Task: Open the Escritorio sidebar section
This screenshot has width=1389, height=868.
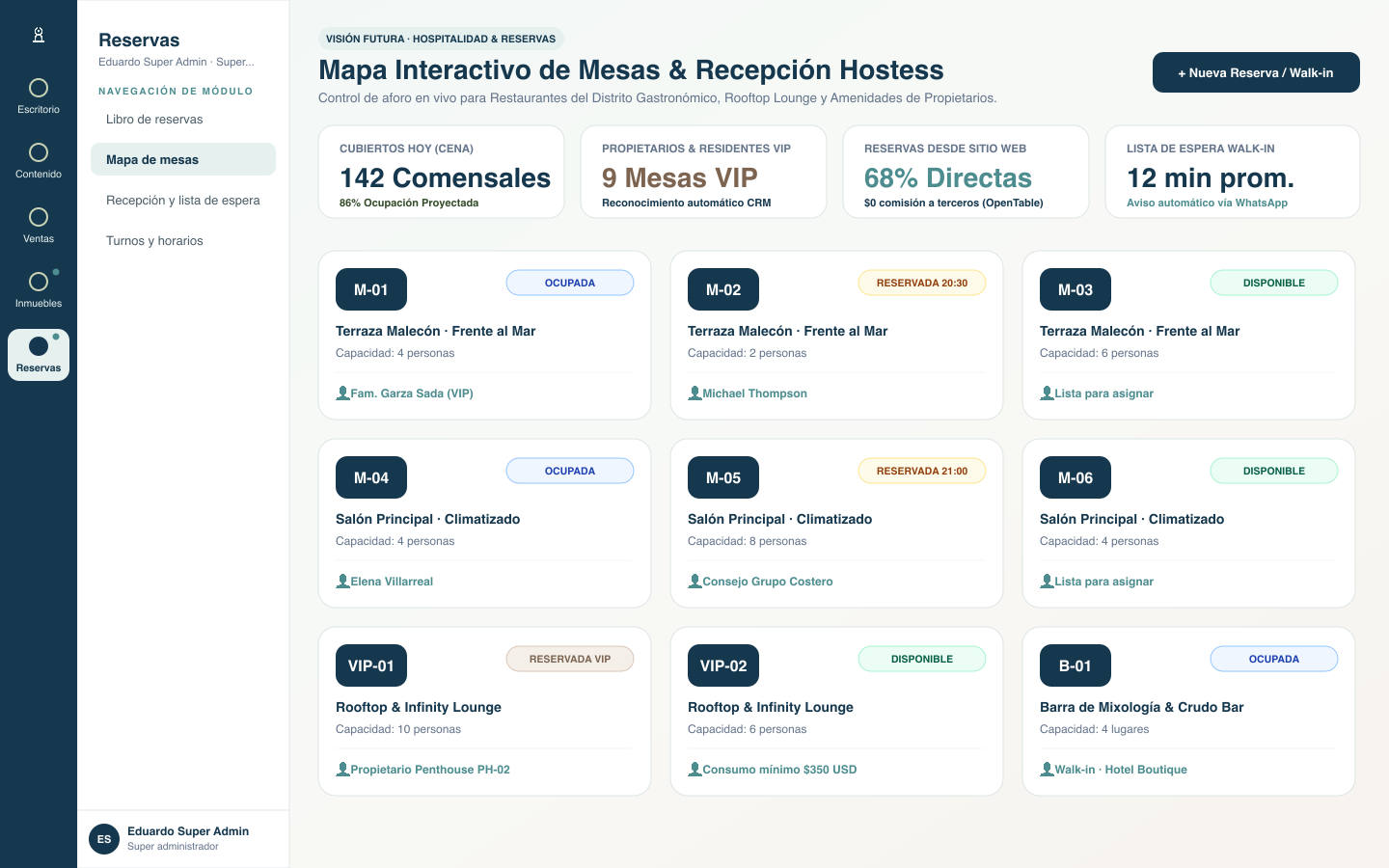Action: click(39, 96)
